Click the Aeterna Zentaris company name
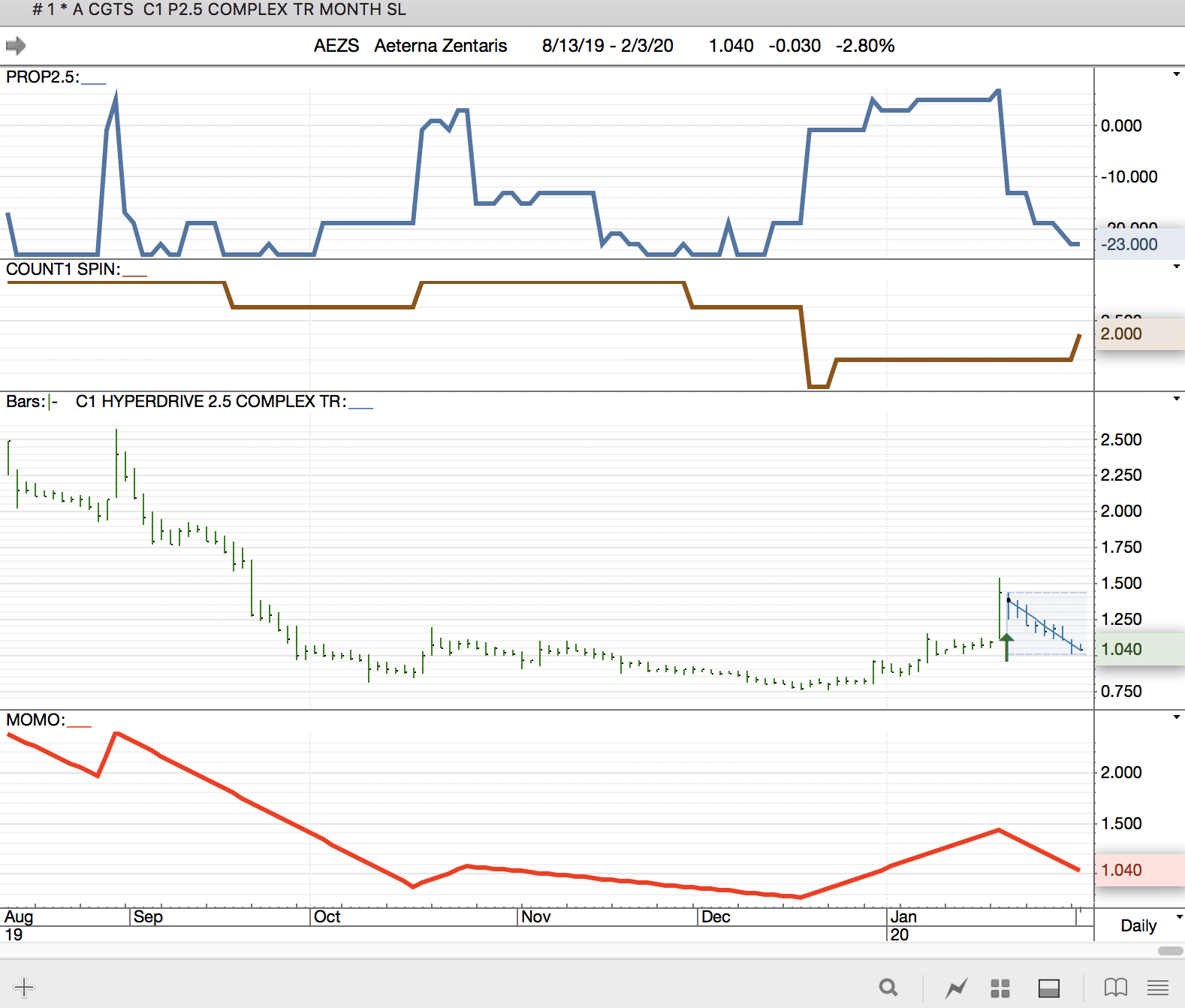 [x=441, y=46]
